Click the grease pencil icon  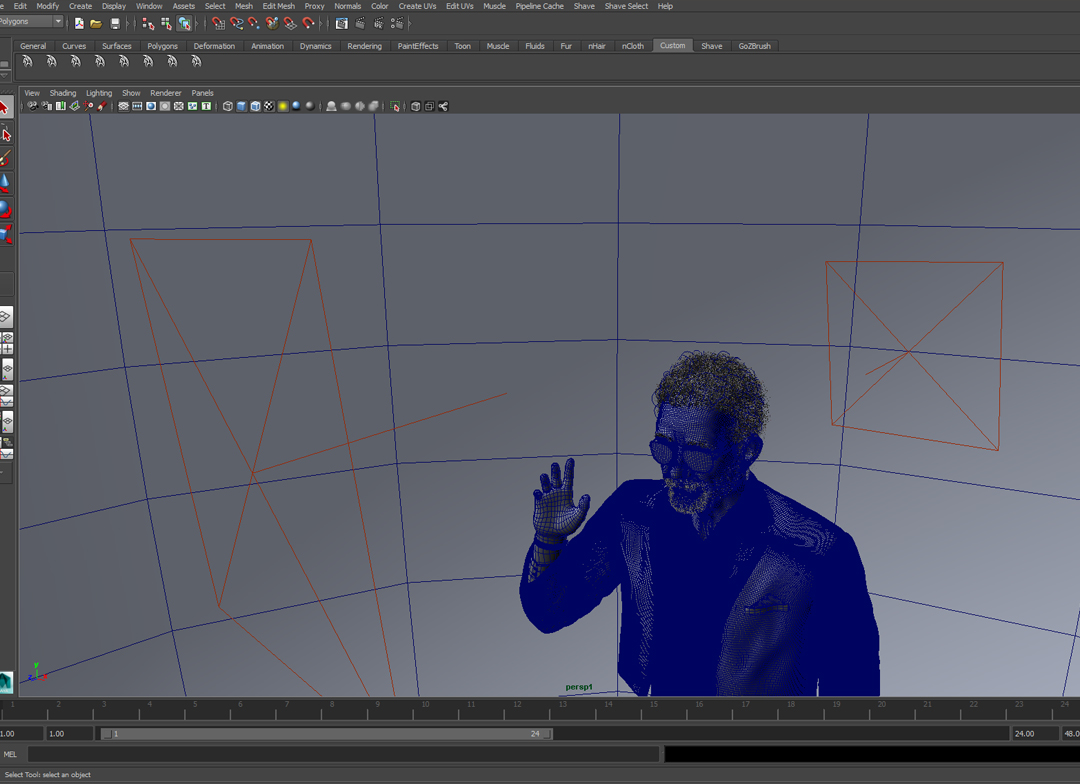point(102,106)
